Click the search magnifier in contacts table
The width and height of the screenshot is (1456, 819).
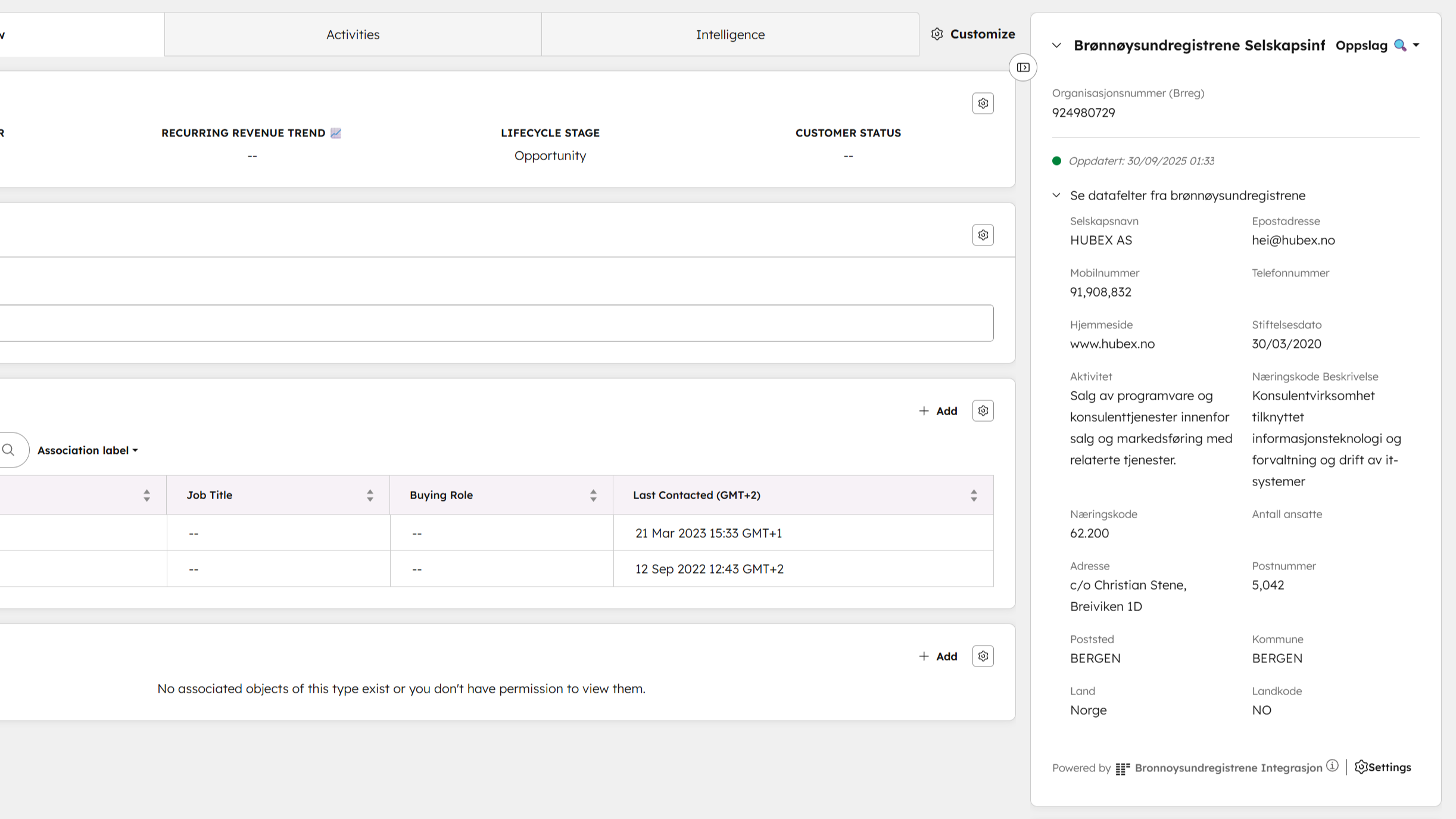(8, 450)
